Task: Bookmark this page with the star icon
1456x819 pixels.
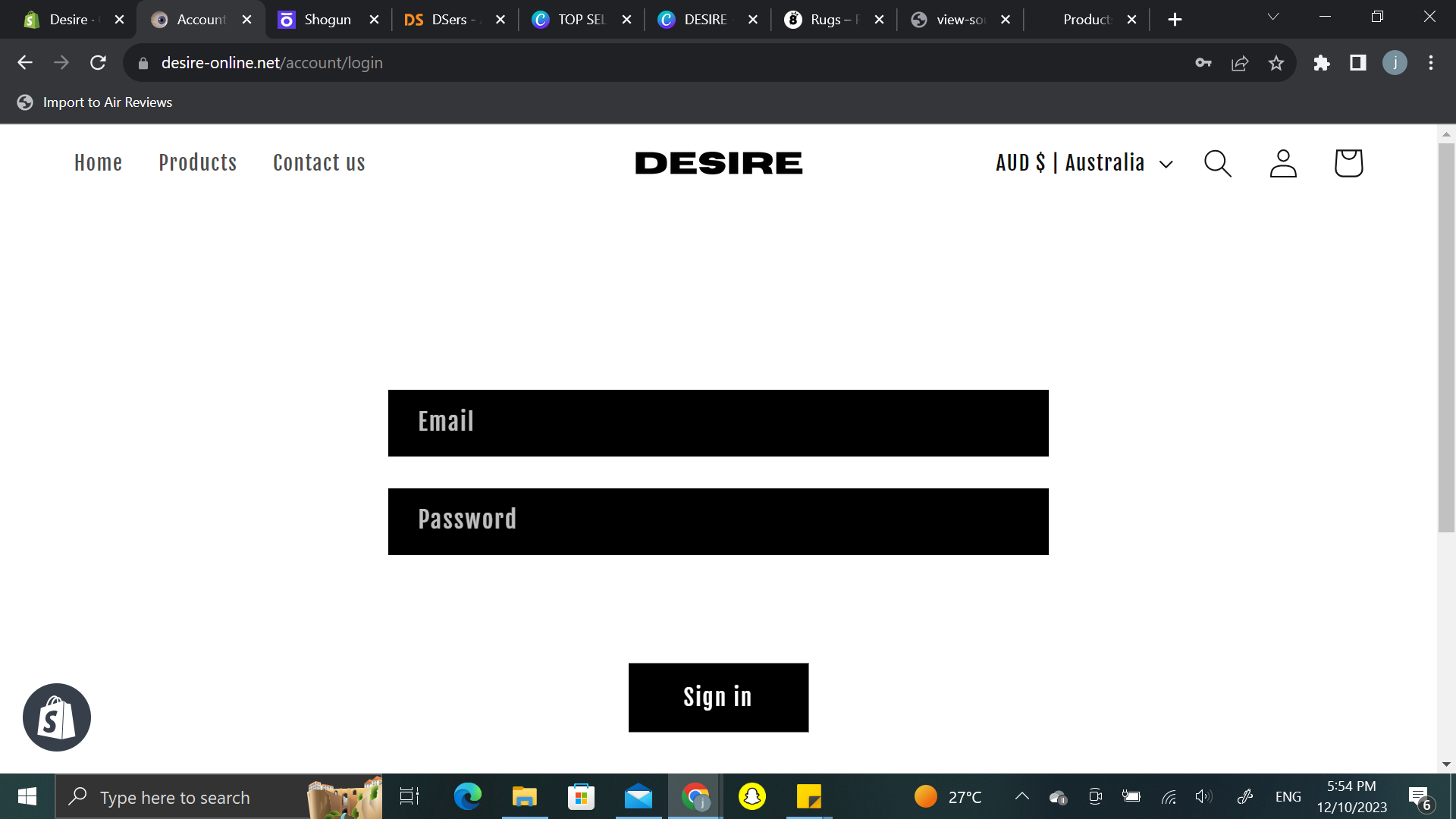Action: tap(1276, 63)
